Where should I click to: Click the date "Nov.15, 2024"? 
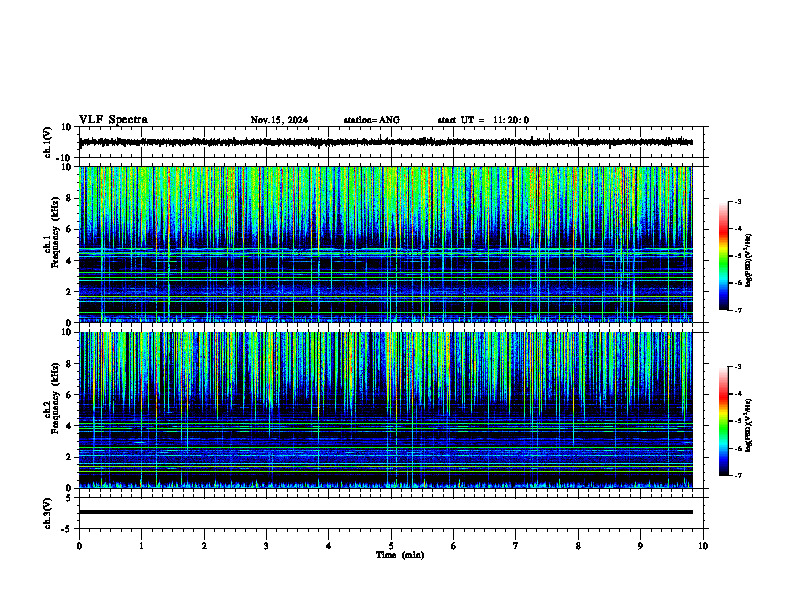point(279,120)
